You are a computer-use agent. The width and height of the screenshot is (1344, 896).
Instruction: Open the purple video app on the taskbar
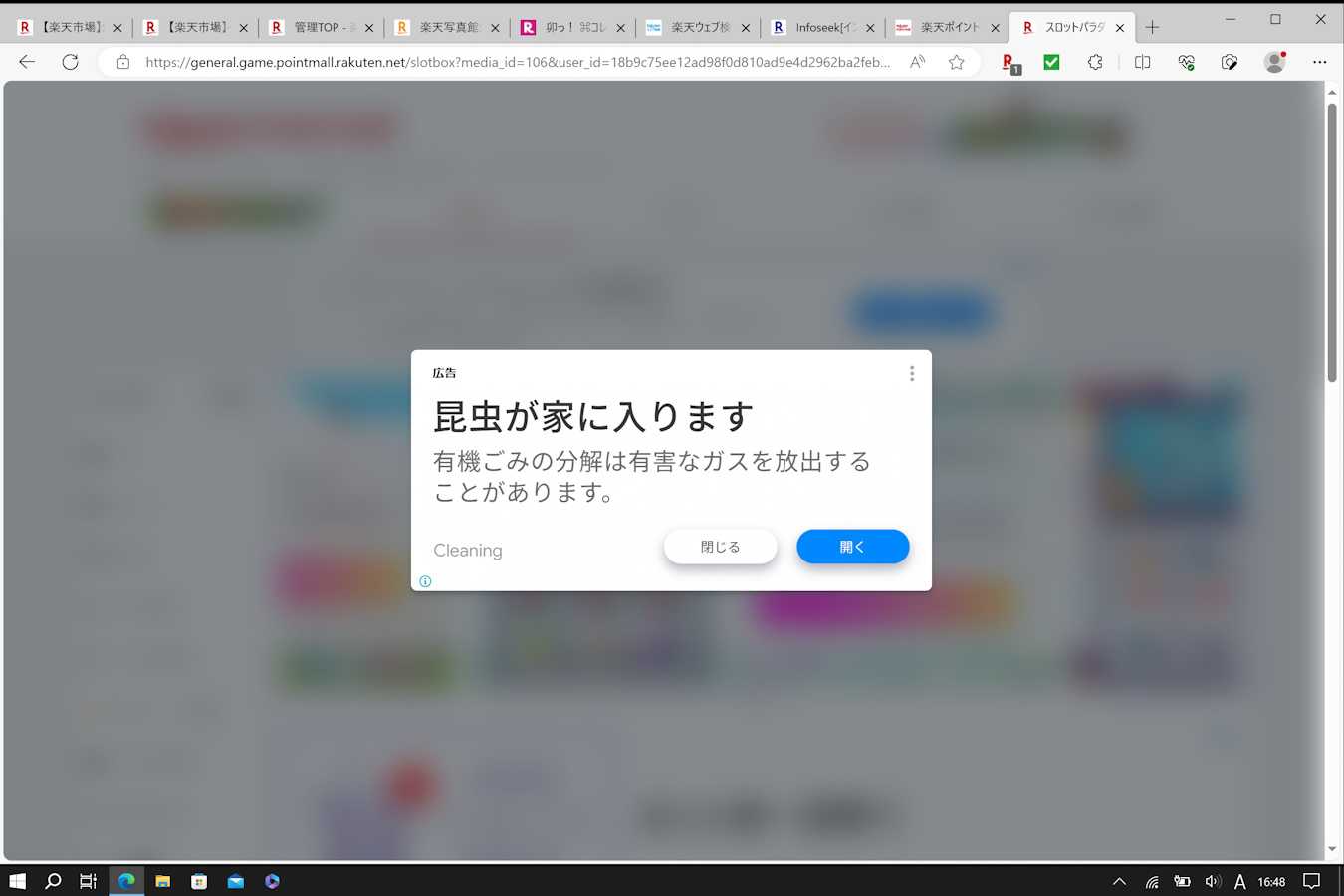pyautogui.click(x=272, y=881)
